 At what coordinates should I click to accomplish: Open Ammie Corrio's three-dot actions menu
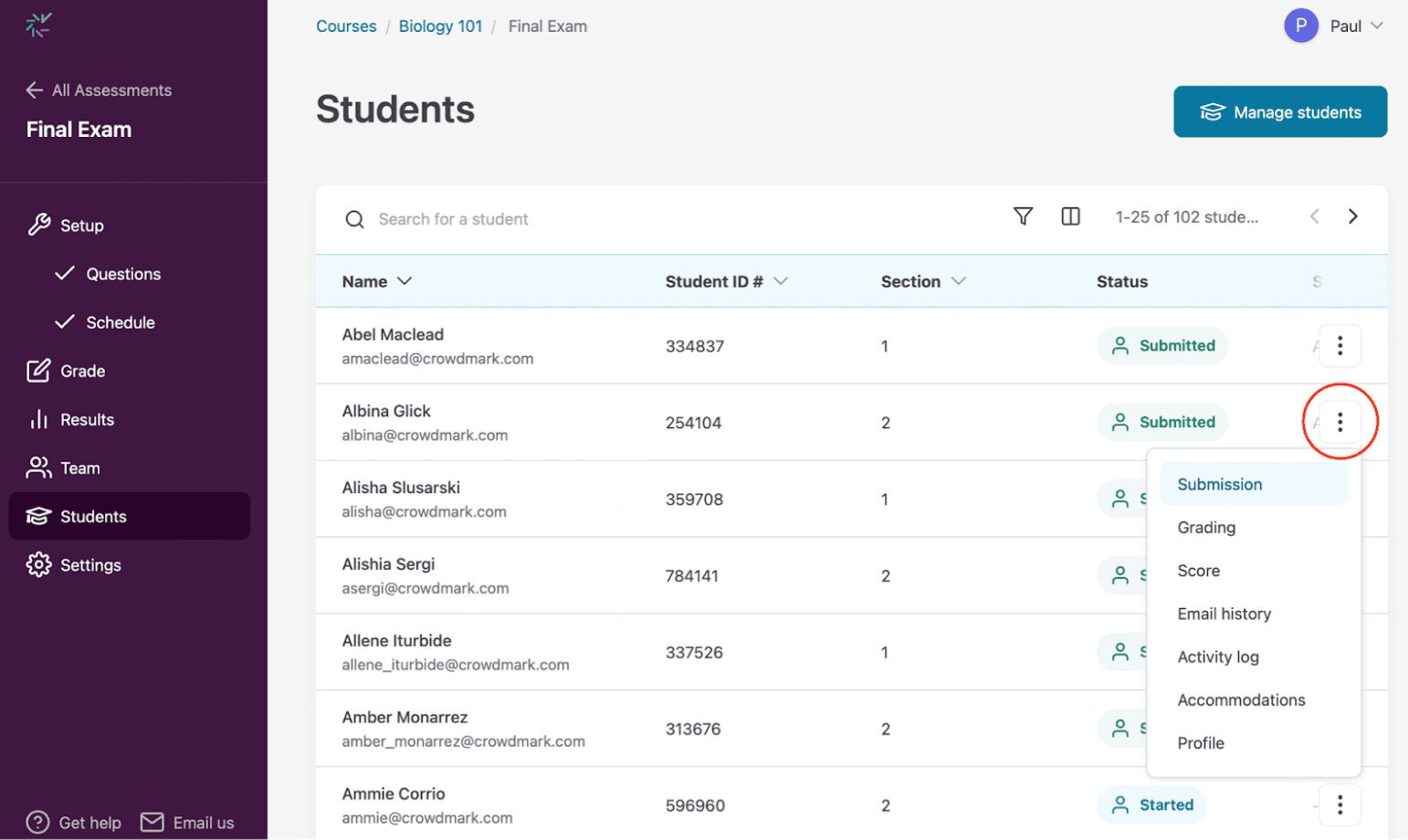pyautogui.click(x=1341, y=804)
